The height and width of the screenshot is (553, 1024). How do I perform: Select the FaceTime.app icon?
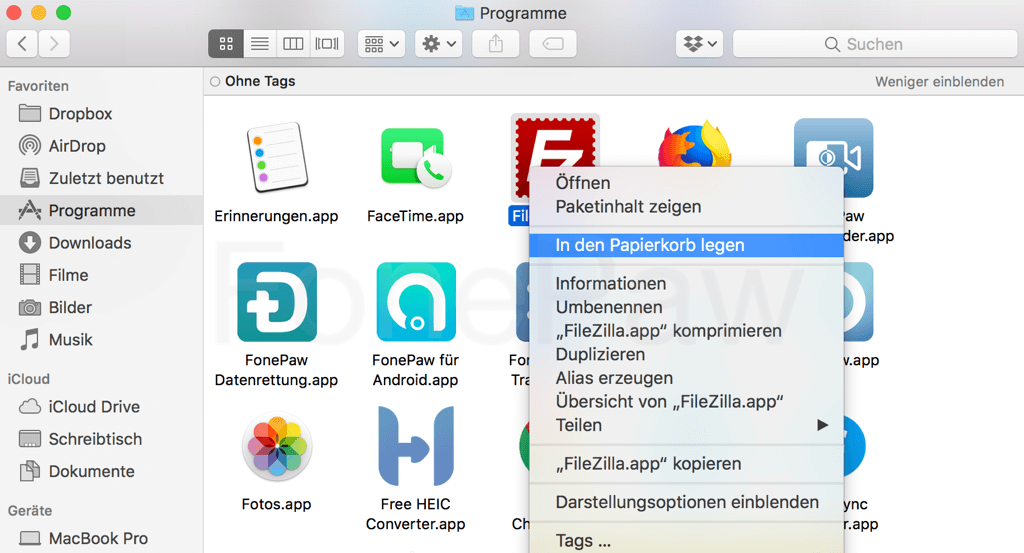click(415, 157)
